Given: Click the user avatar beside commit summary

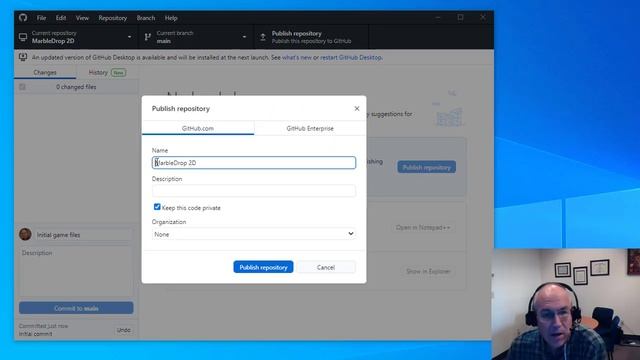Looking at the screenshot, I should pyautogui.click(x=25, y=234).
